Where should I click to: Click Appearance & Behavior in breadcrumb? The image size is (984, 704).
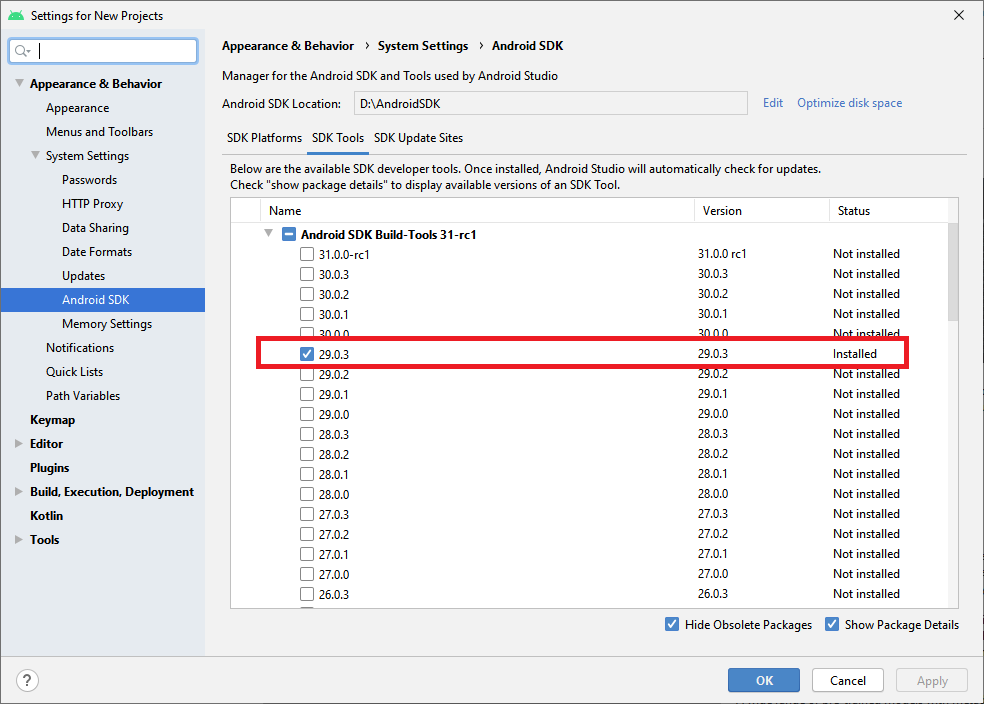tap(288, 46)
